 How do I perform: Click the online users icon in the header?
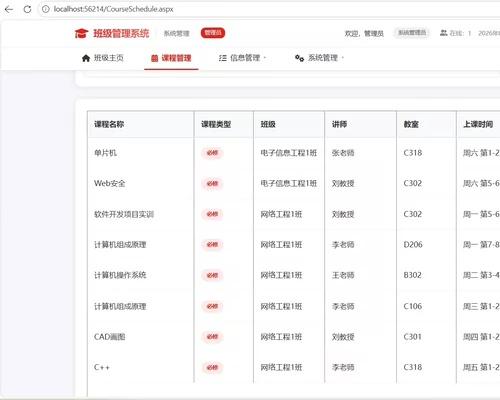pos(443,33)
